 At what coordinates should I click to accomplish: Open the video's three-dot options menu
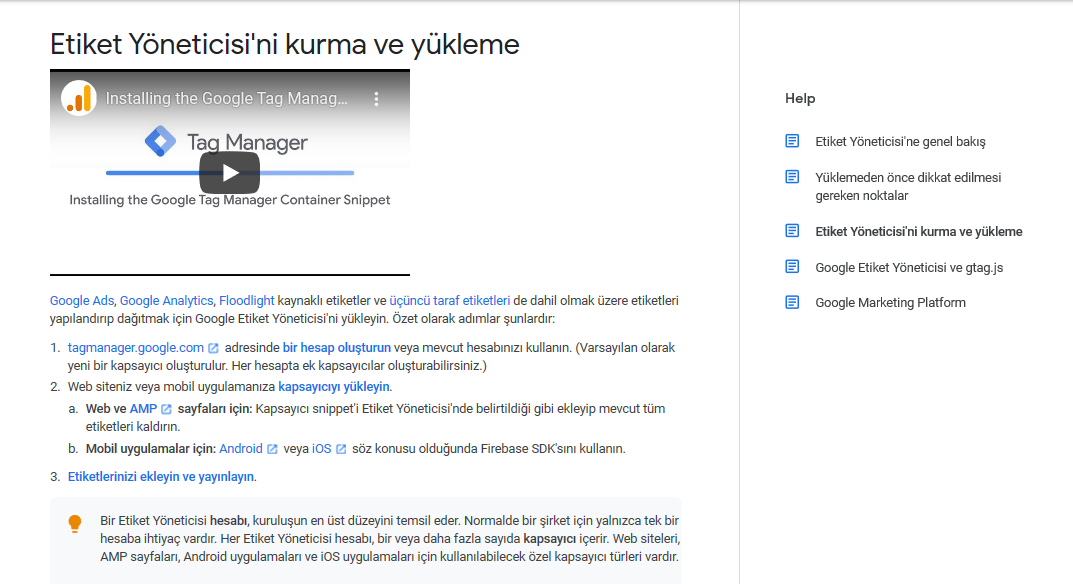tap(376, 99)
